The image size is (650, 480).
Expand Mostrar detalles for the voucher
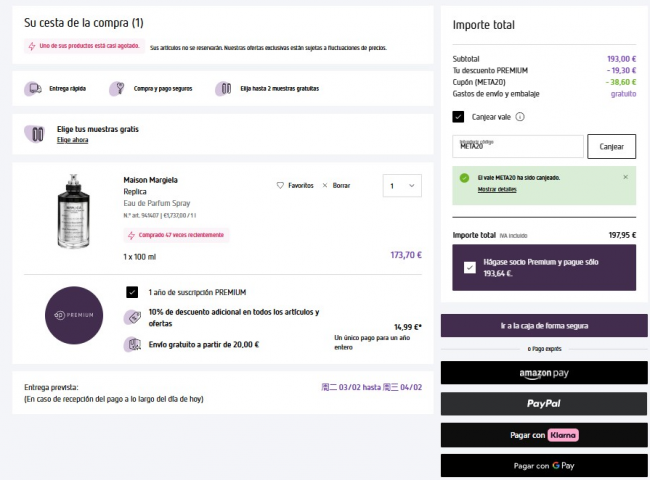[x=497, y=189]
